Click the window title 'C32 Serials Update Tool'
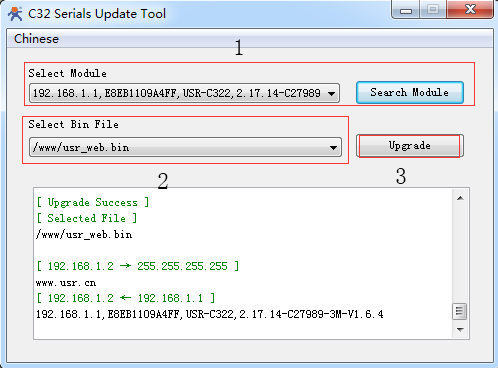 pos(97,14)
